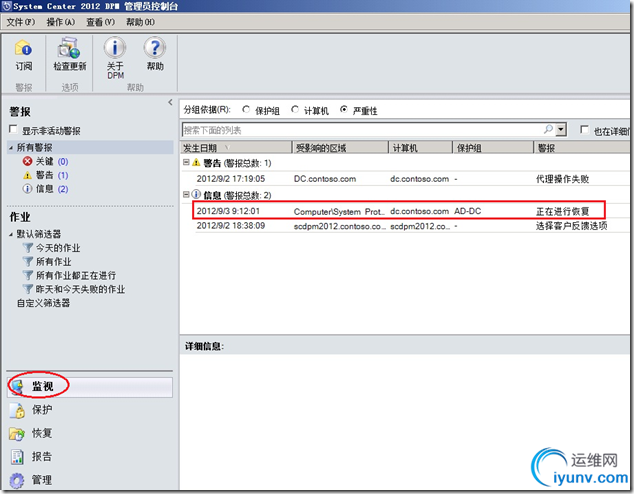This screenshot has height=494, width=634.
Task: Open the 文件(F) menu
Action: [x=21, y=22]
